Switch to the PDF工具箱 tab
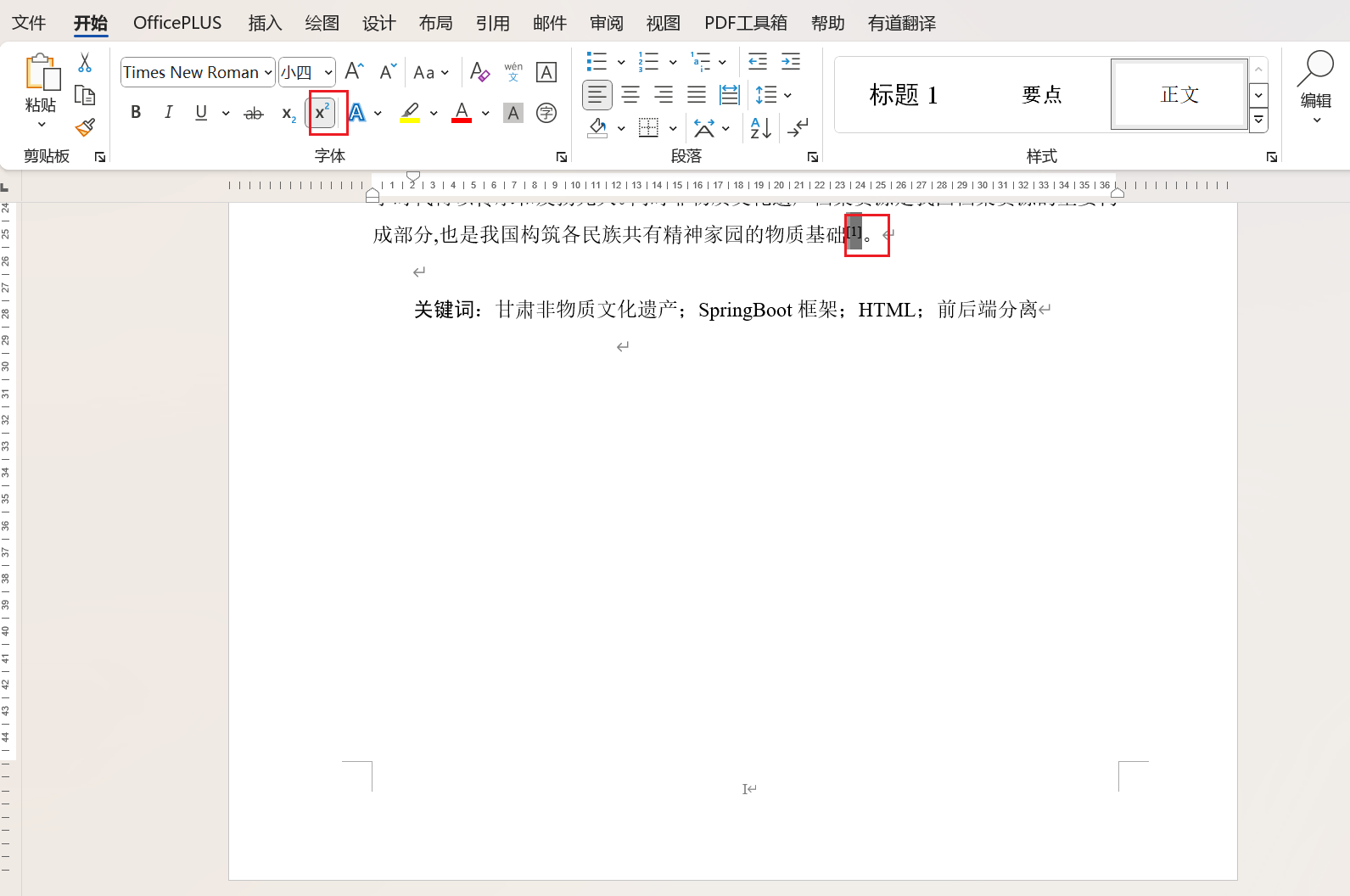Viewport: 1350px width, 896px height. 746,23
